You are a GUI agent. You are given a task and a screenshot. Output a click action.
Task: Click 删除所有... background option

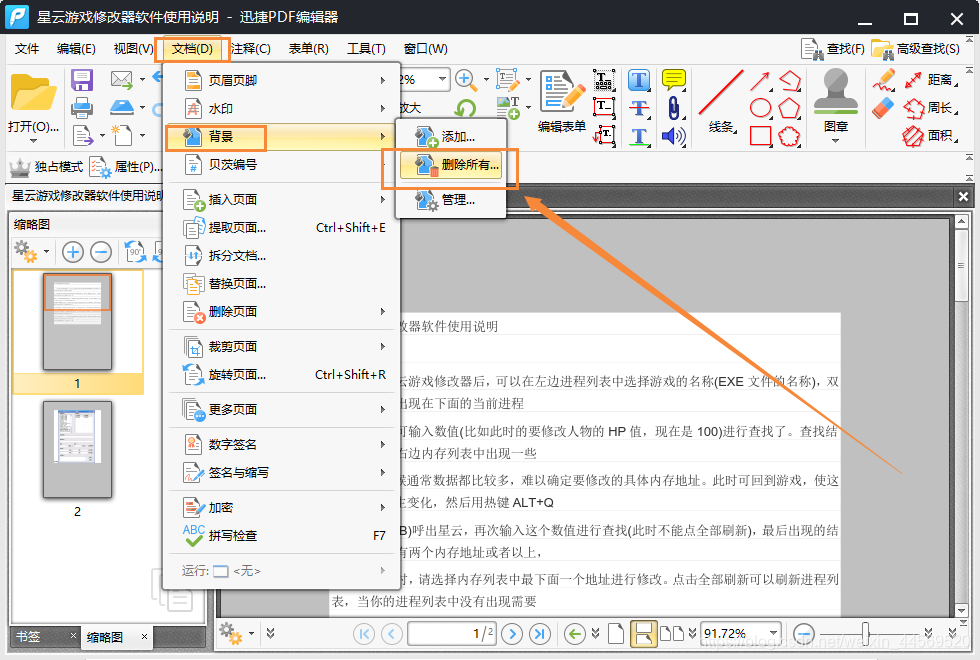coord(451,165)
